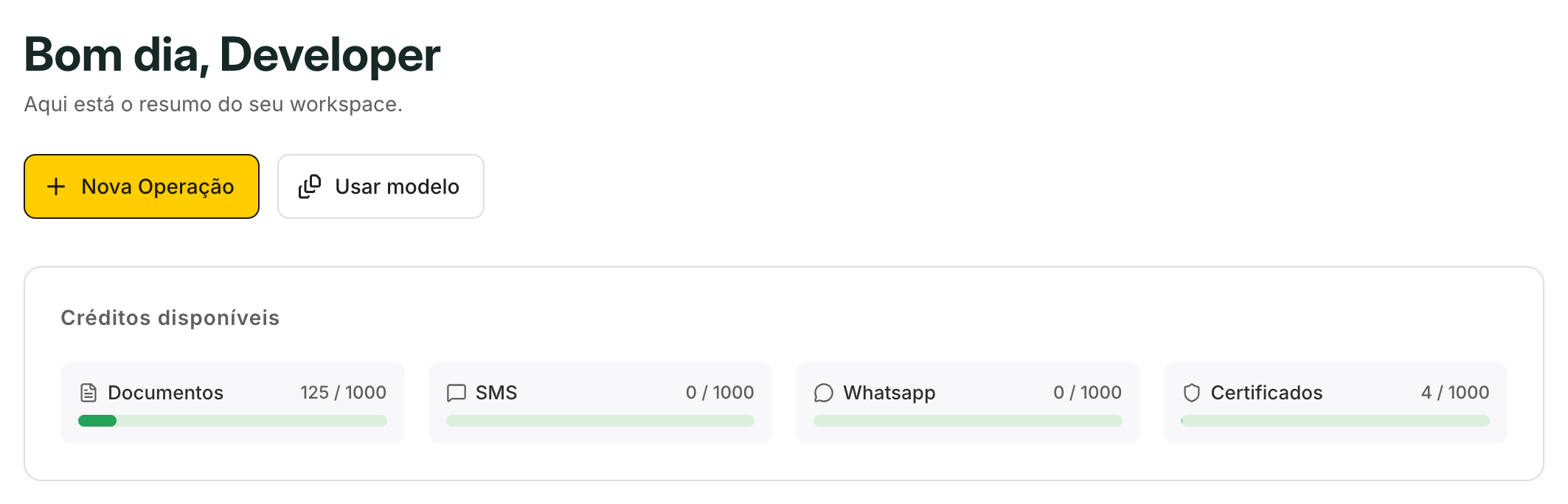Click the Whatsapp credit progress bar
1568x504 pixels.
[968, 421]
